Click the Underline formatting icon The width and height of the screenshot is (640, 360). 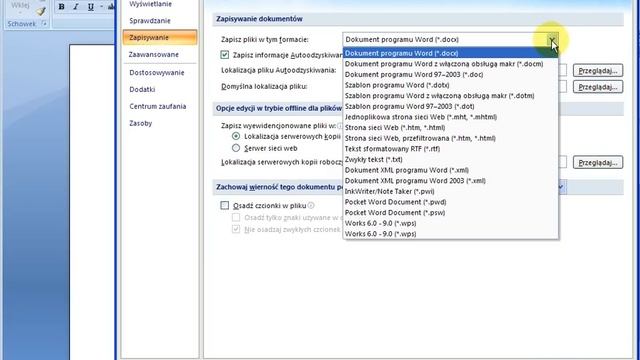point(91,7)
